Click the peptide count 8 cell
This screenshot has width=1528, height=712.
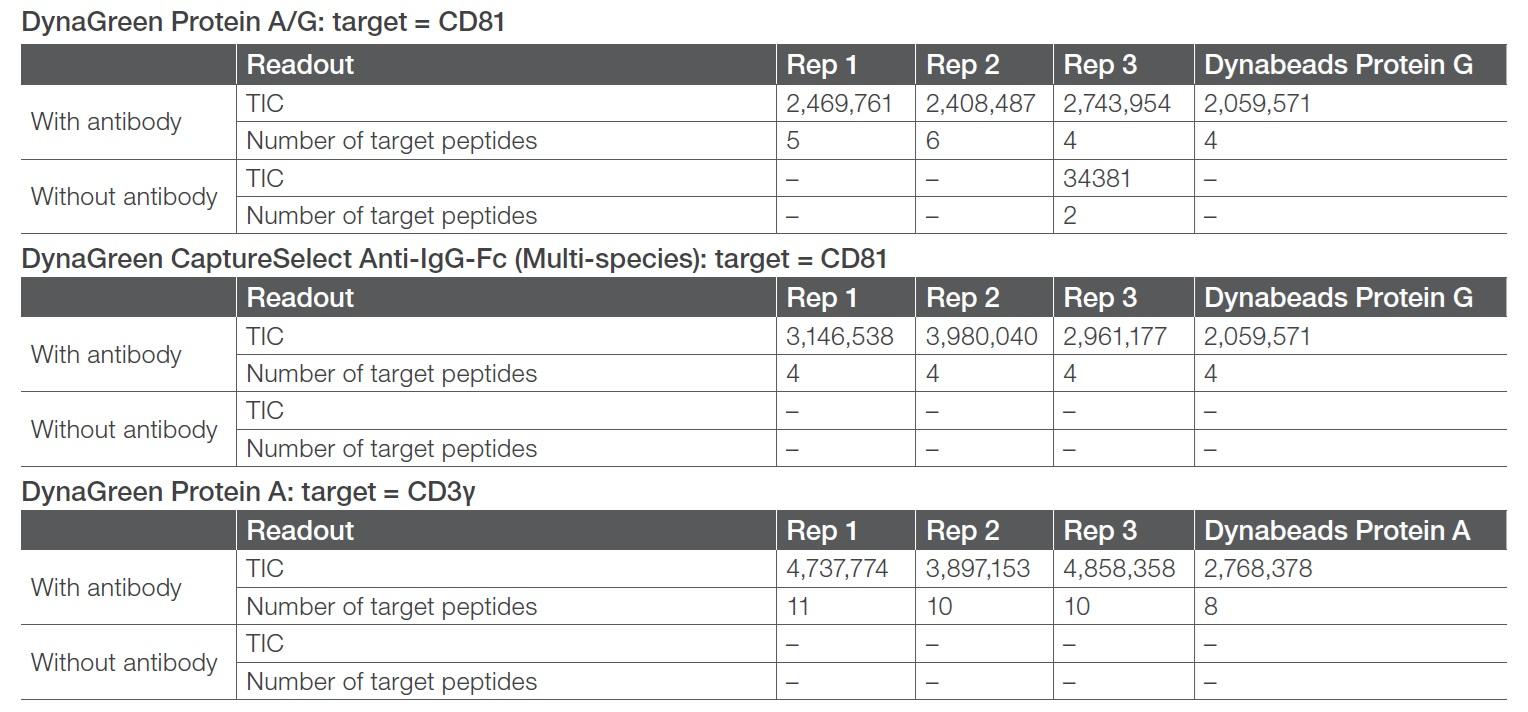pos(1210,606)
